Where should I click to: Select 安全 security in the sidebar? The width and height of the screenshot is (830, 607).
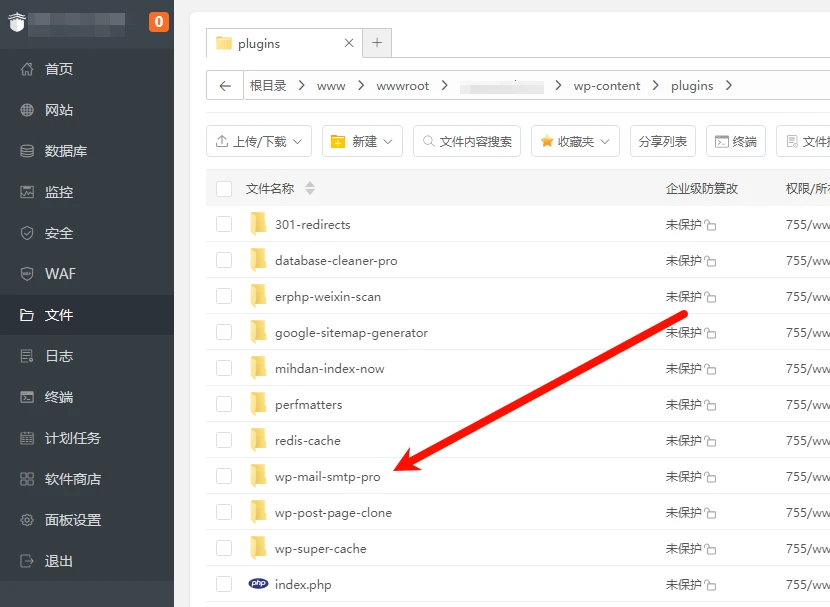click(58, 233)
